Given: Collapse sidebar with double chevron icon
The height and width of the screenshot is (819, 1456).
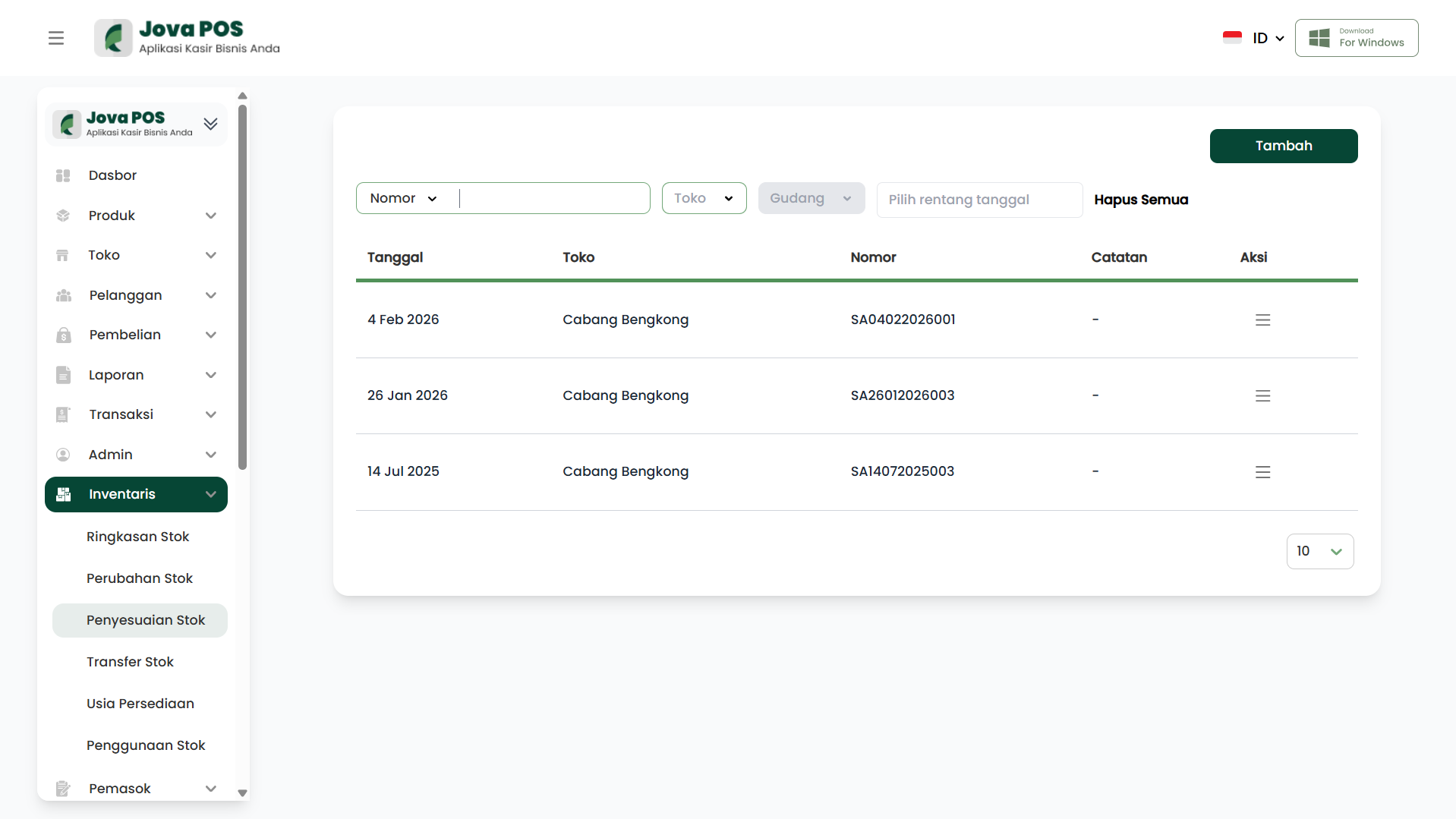Looking at the screenshot, I should 210,124.
